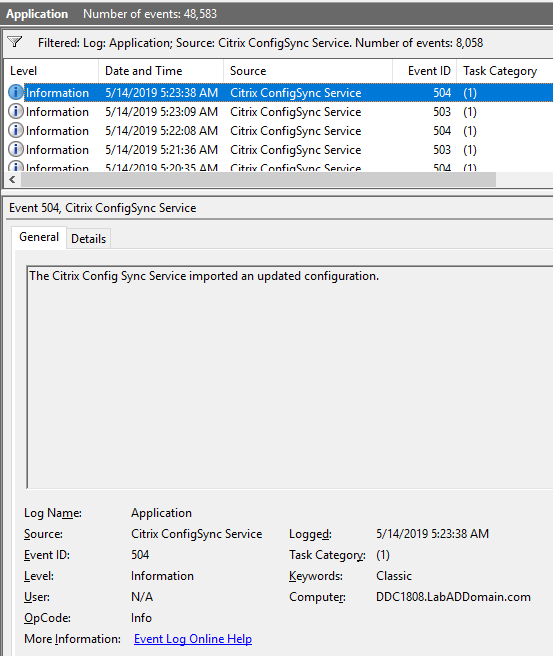Click the User value N/A
Viewport: 553px width, 656px height.
pos(142,597)
